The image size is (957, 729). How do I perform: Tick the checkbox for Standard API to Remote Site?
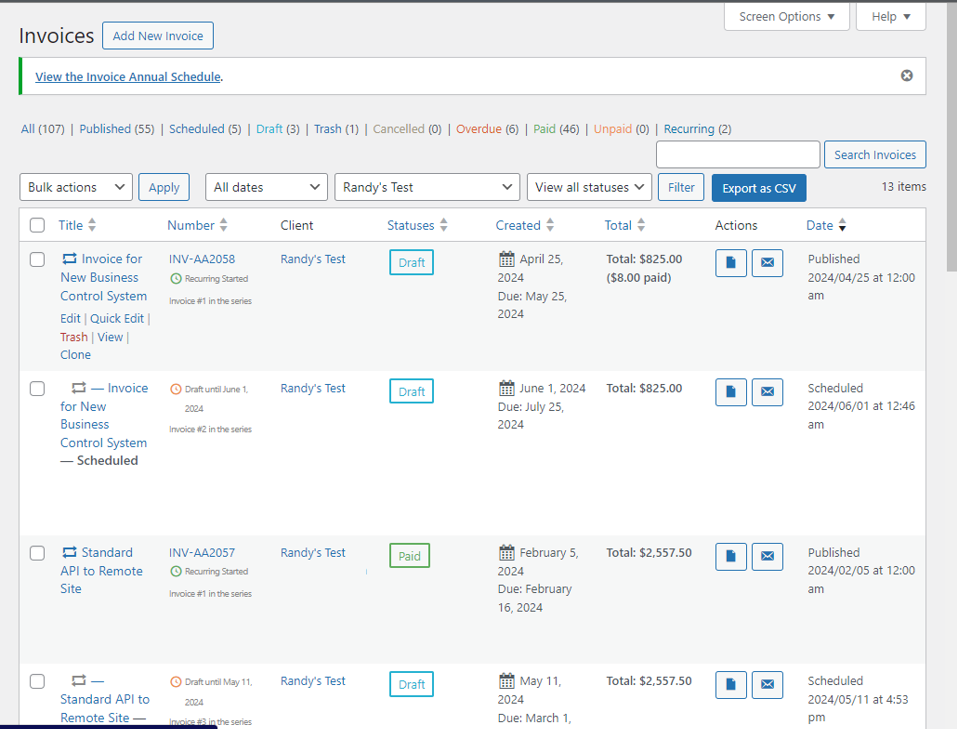click(x=37, y=553)
